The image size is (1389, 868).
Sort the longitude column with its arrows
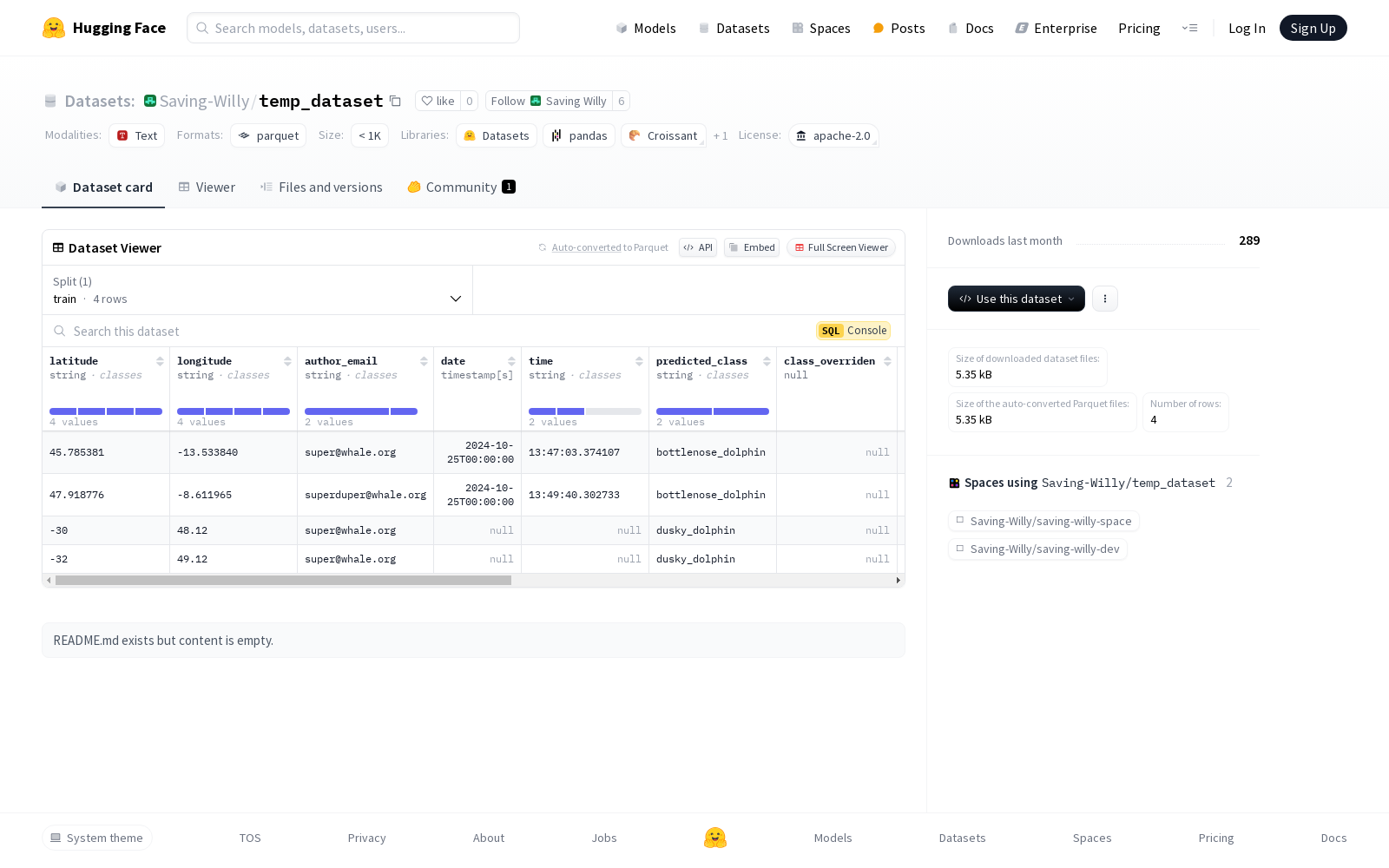(x=287, y=361)
